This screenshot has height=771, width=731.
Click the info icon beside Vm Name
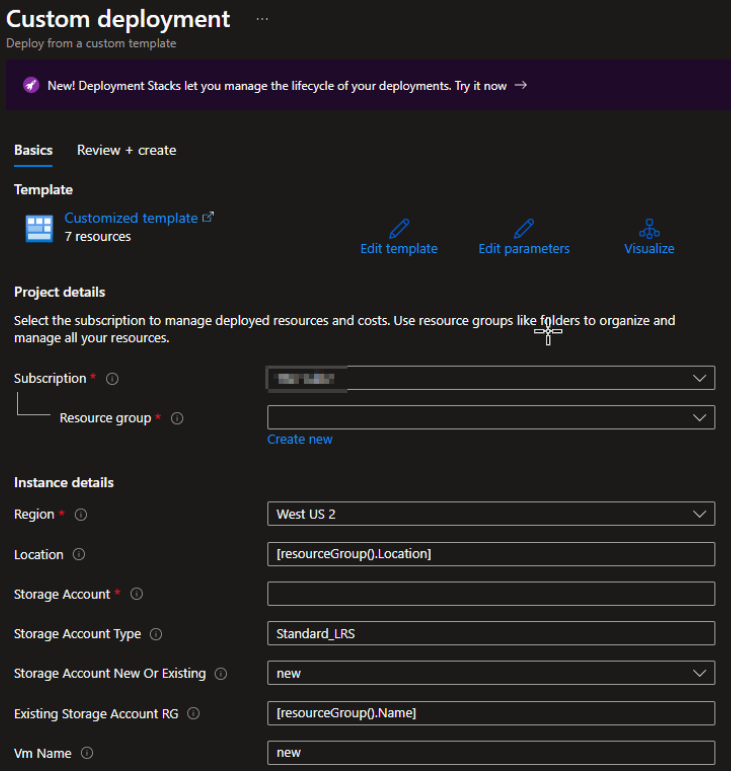(x=88, y=753)
